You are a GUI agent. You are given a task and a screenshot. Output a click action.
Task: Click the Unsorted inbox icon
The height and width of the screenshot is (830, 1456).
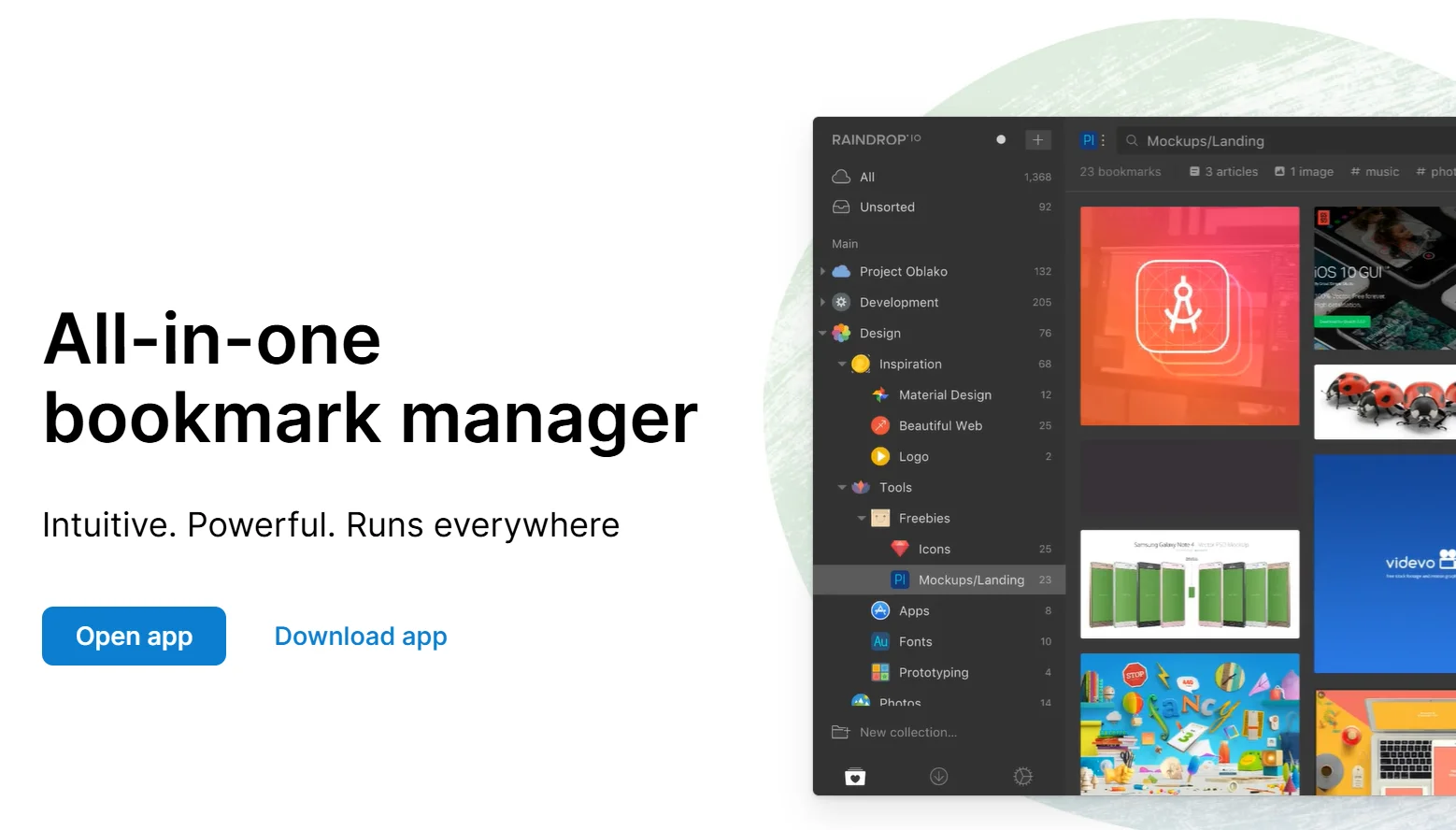click(x=841, y=207)
